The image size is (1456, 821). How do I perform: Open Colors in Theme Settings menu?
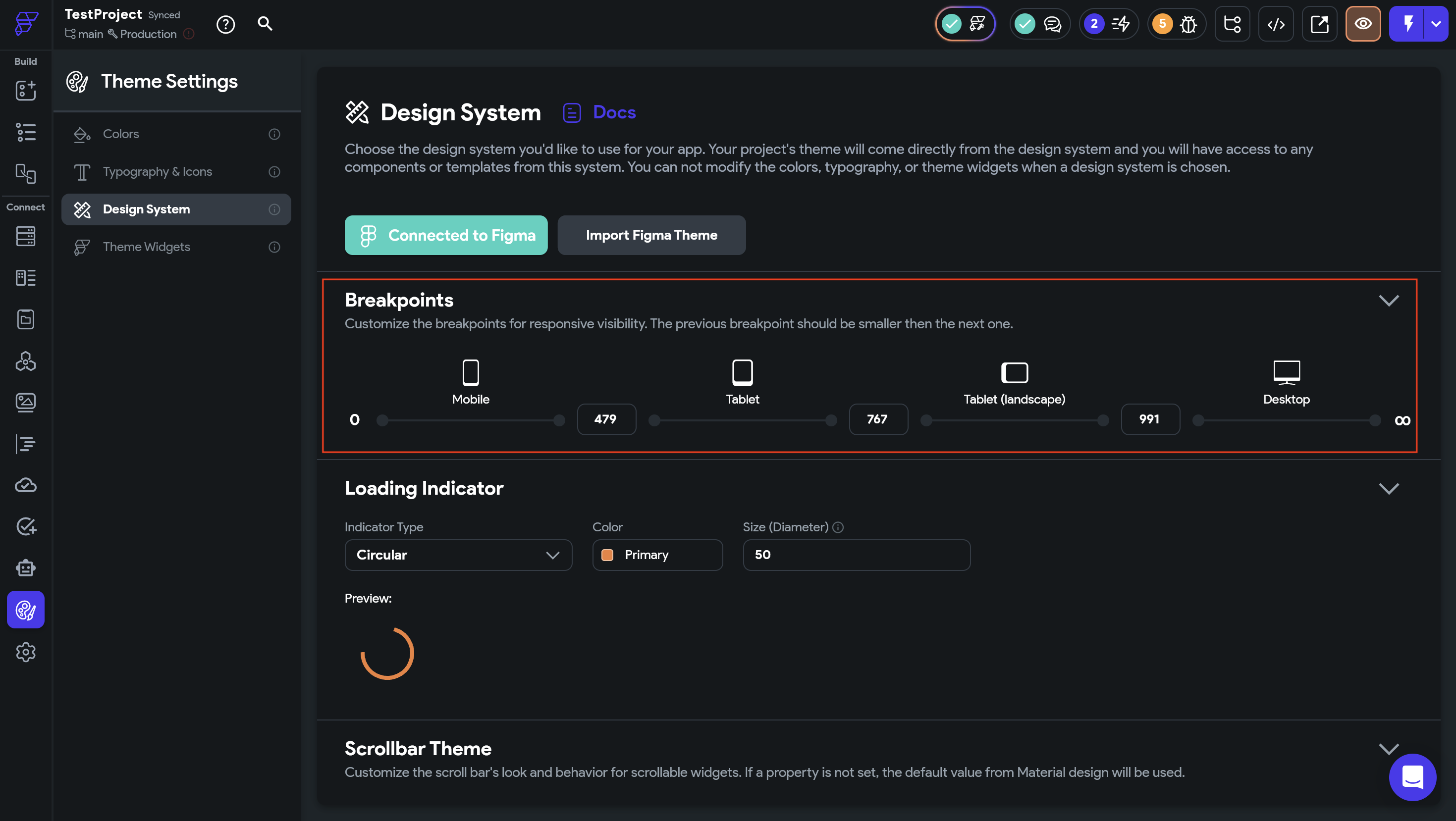[121, 134]
